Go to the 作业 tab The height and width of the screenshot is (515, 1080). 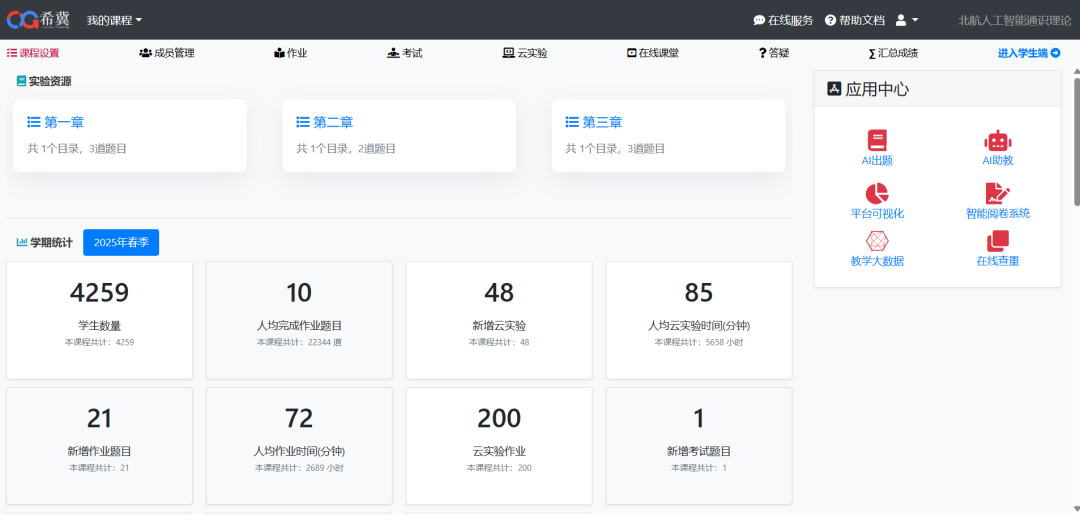[x=290, y=53]
